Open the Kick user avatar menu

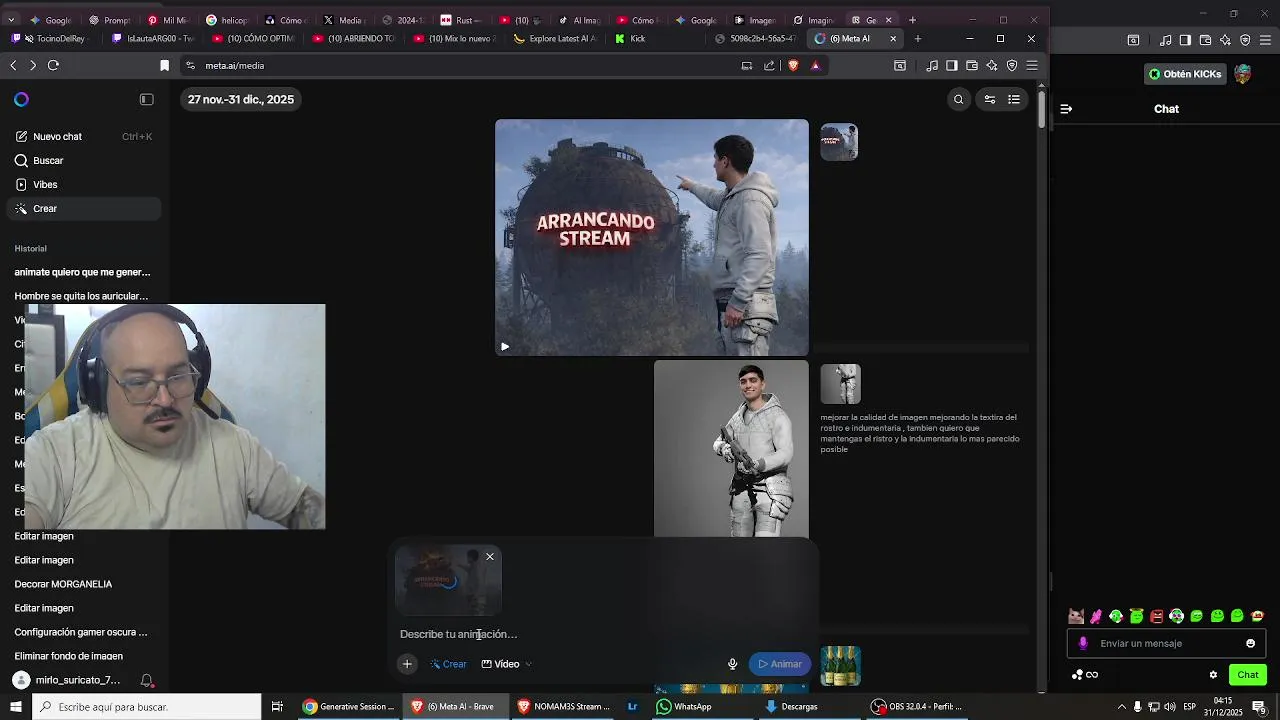pos(1243,74)
